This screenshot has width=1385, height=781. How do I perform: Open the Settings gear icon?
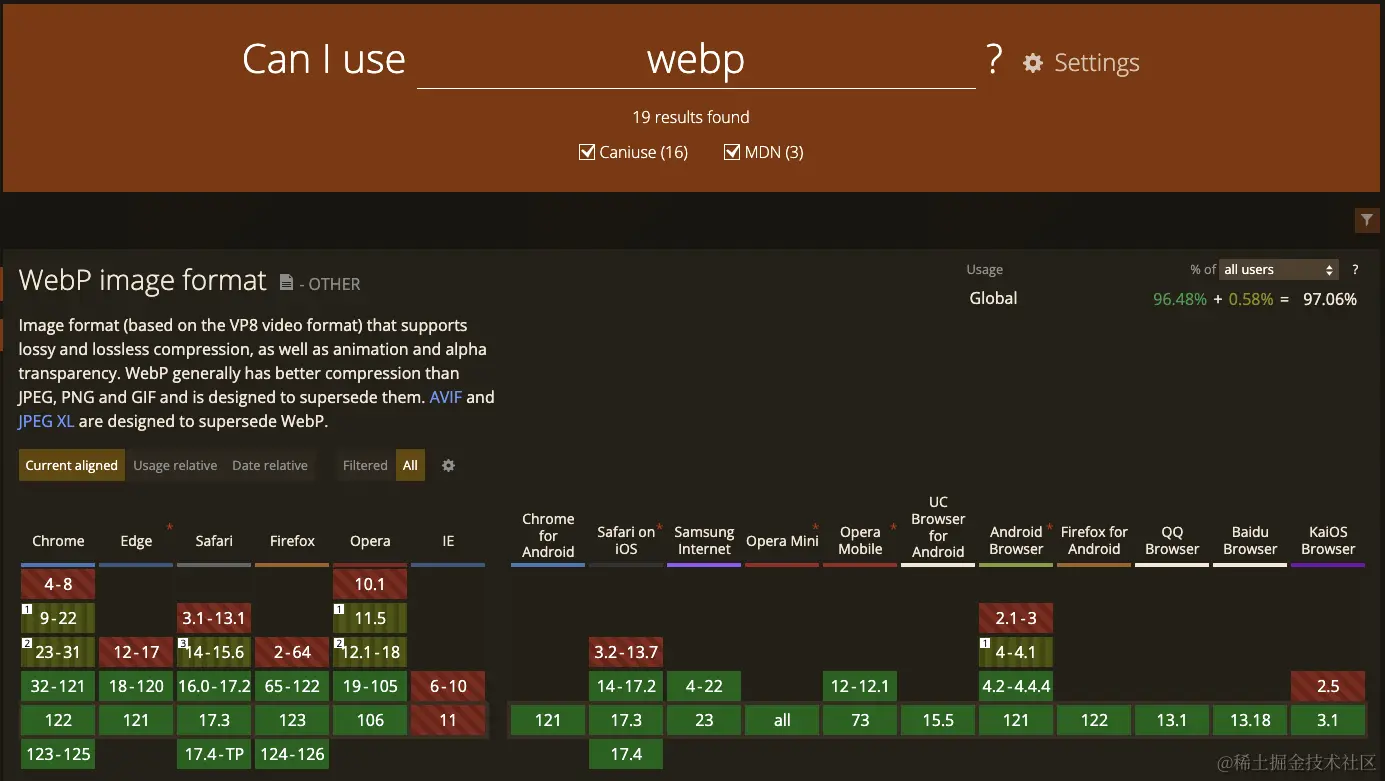1032,63
